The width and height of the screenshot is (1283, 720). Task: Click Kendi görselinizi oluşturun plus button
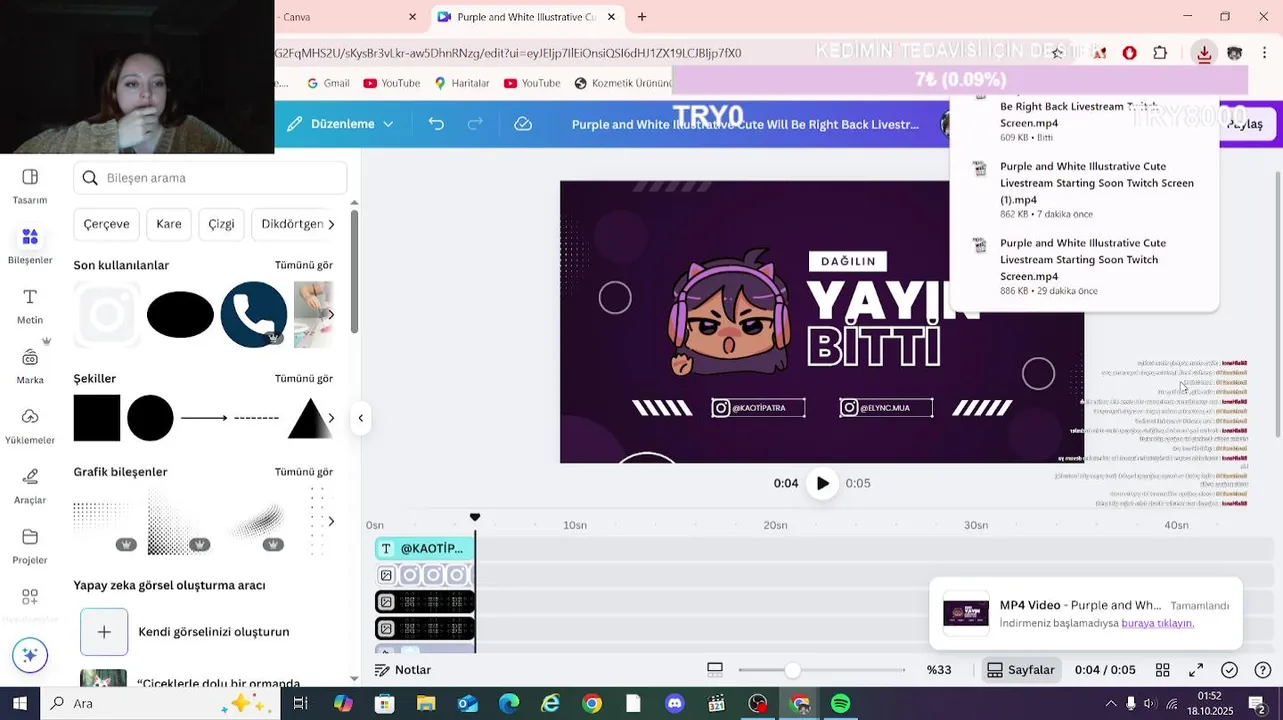(x=104, y=632)
